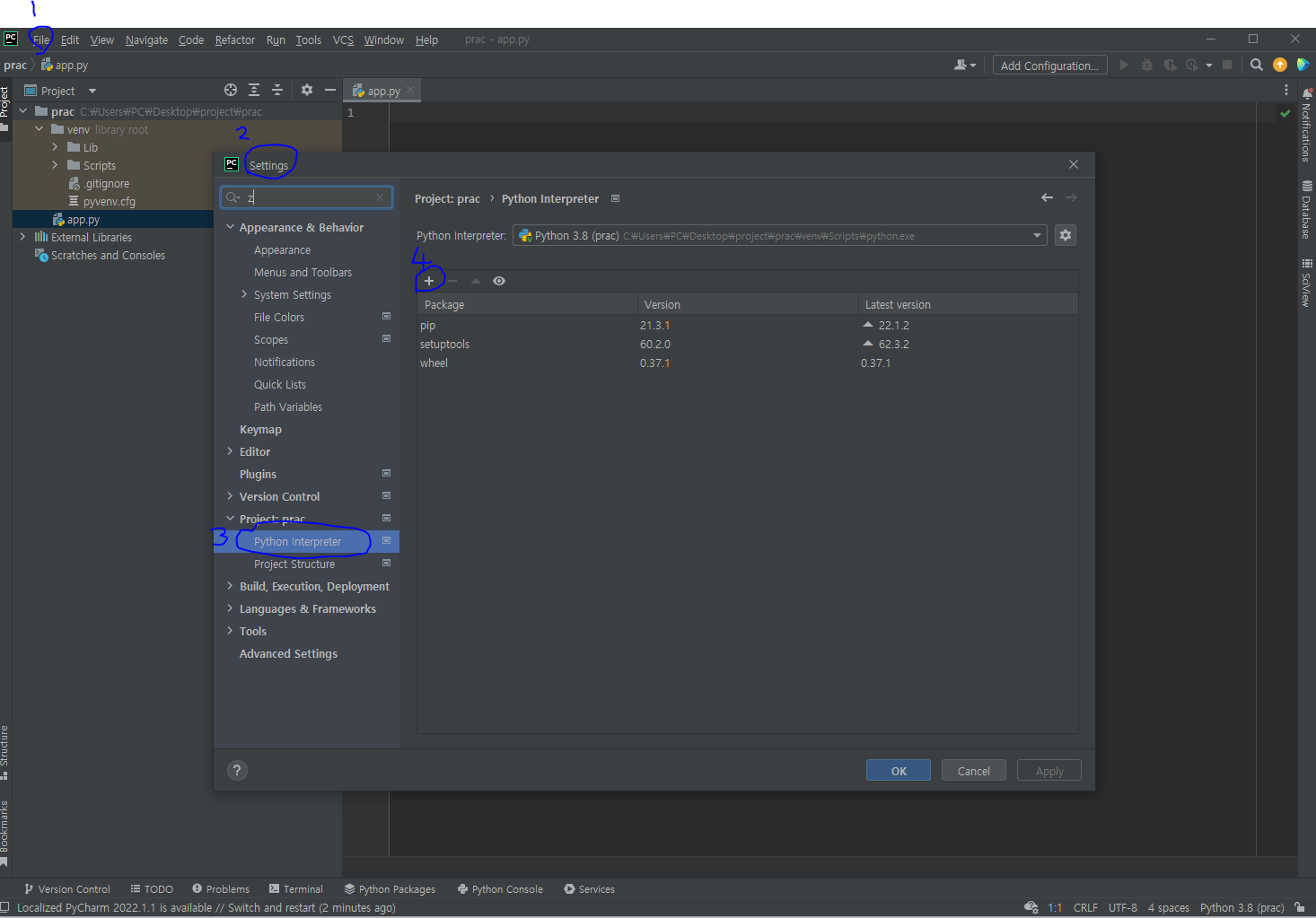Open the VCS menu
This screenshot has width=1316, height=918.
[x=343, y=39]
